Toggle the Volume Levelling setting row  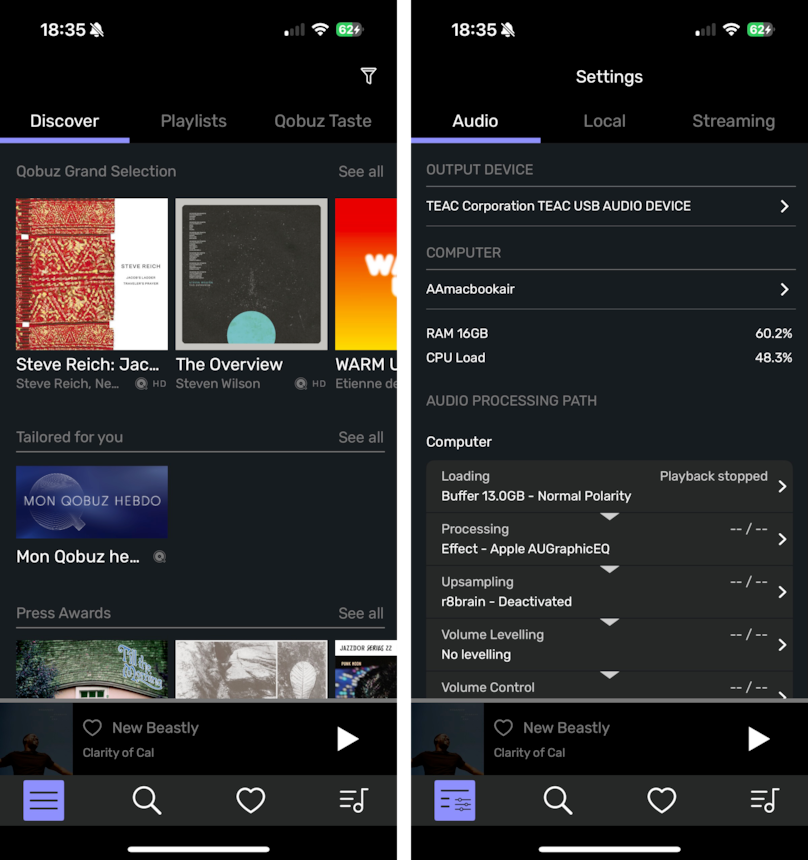pyautogui.click(x=610, y=642)
